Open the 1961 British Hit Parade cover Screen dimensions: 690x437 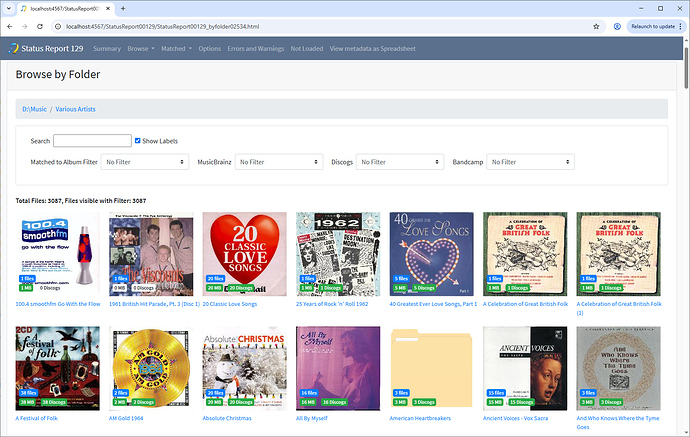[x=151, y=254]
